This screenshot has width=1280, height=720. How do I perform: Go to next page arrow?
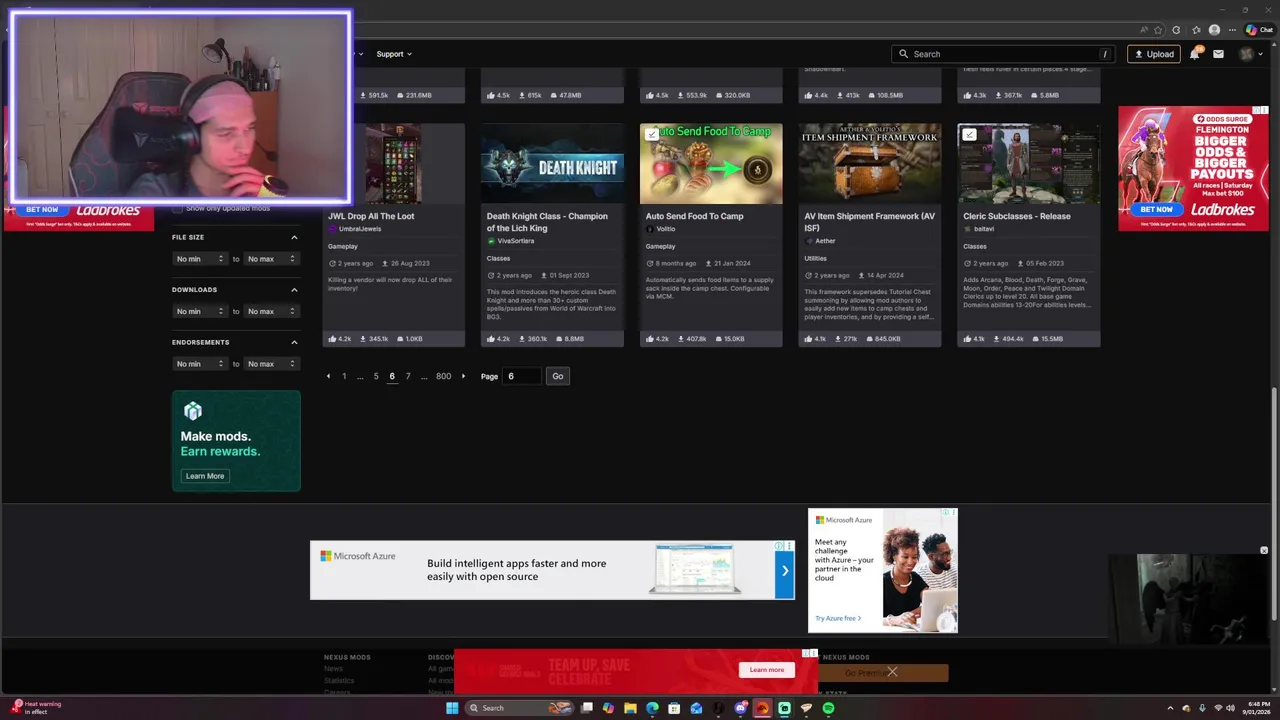coord(463,376)
